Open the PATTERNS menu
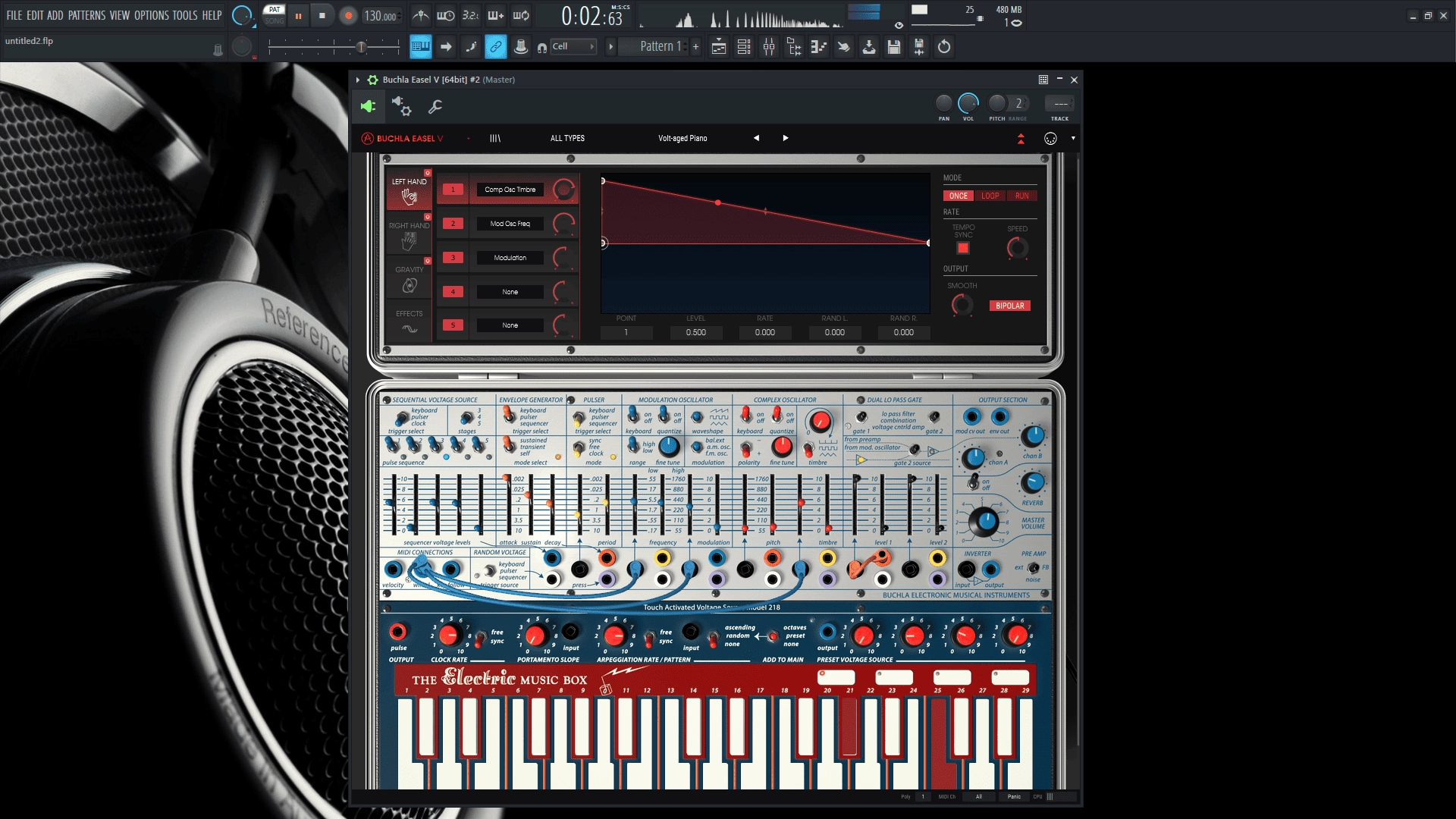 86,15
